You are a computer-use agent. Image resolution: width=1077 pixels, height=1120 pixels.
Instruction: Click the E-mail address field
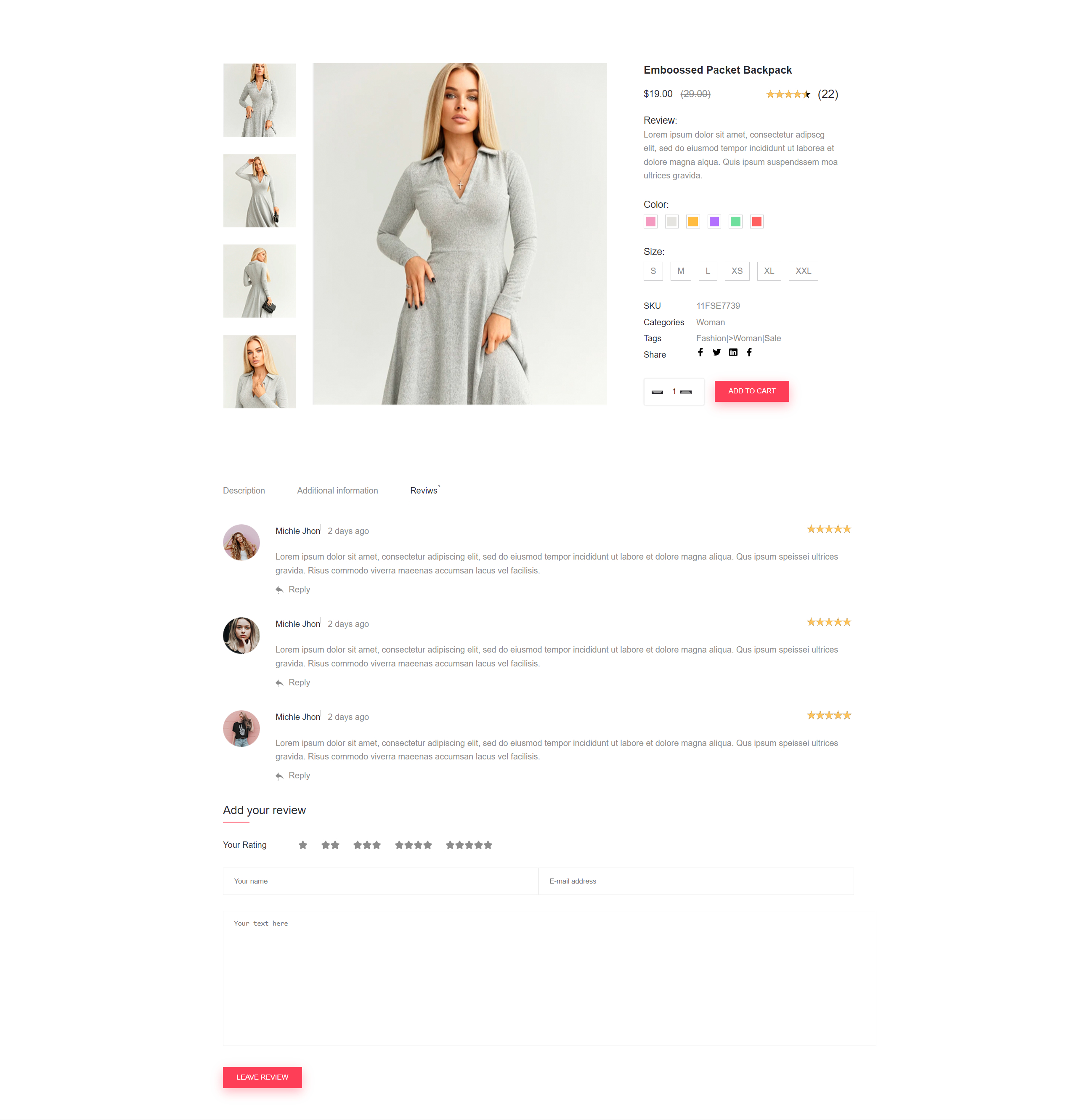(696, 881)
